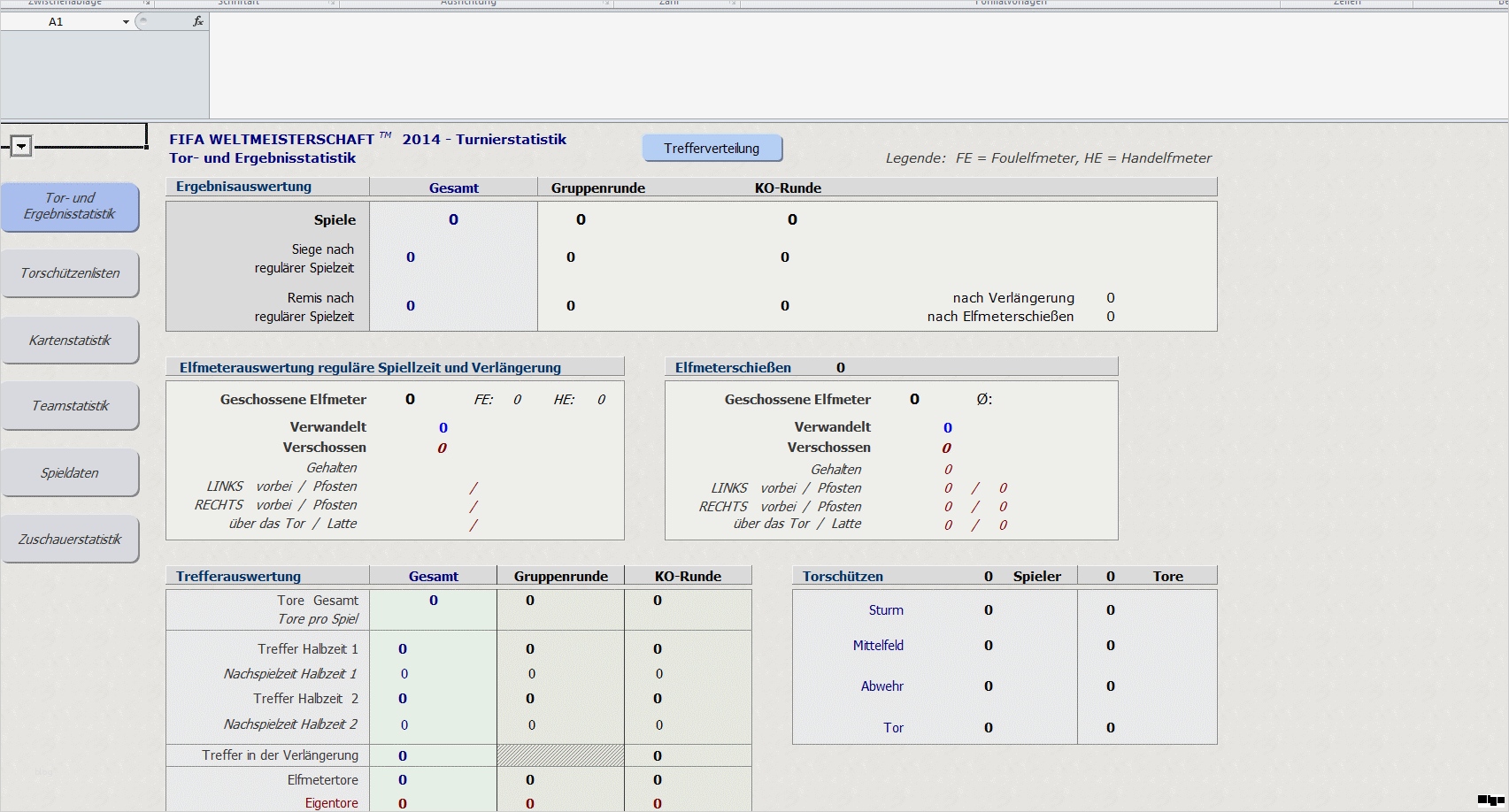The width and height of the screenshot is (1509, 812).
Task: Click the Elfmeterschießen section header
Action: [733, 368]
